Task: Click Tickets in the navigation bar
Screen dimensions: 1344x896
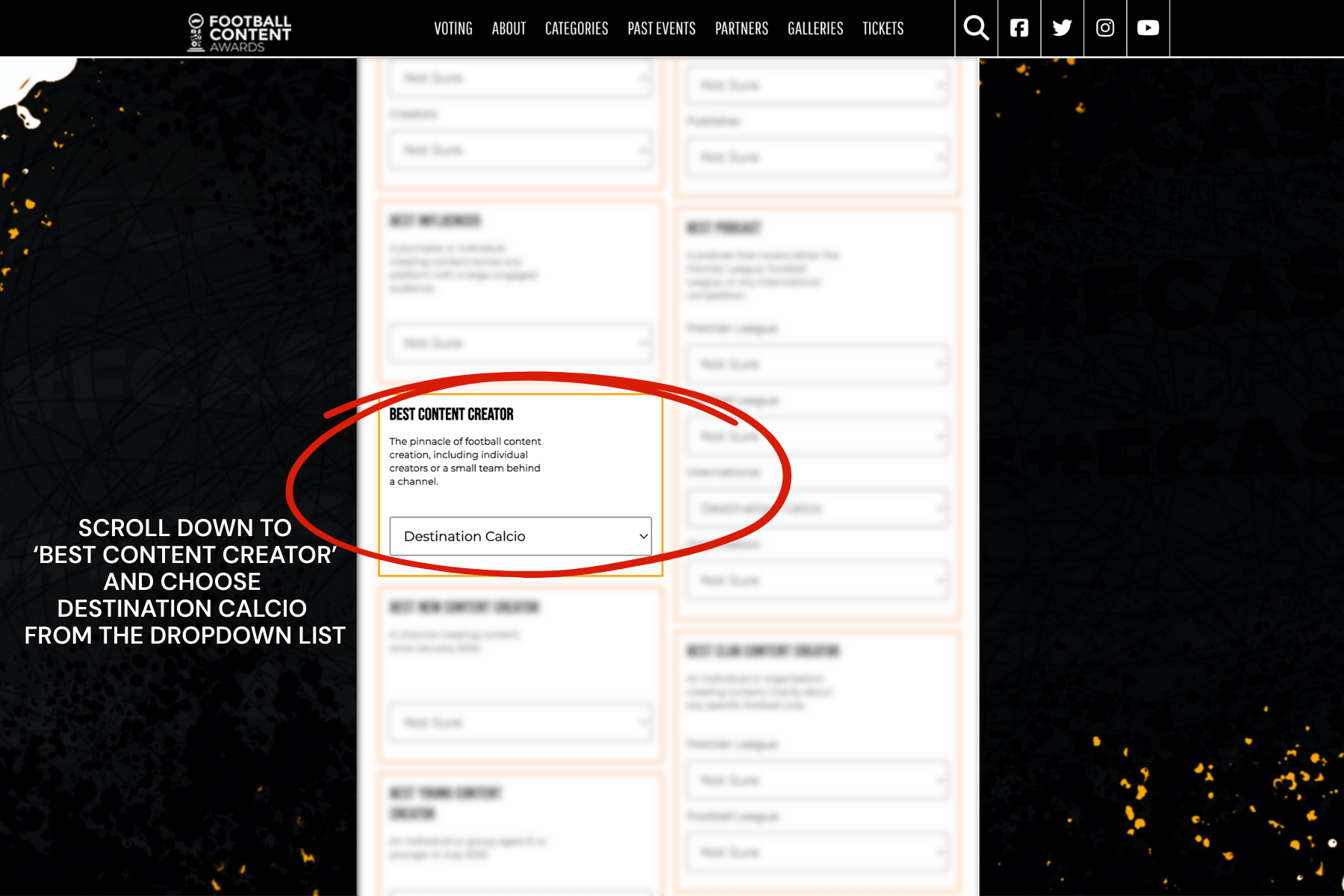Action: 883,28
